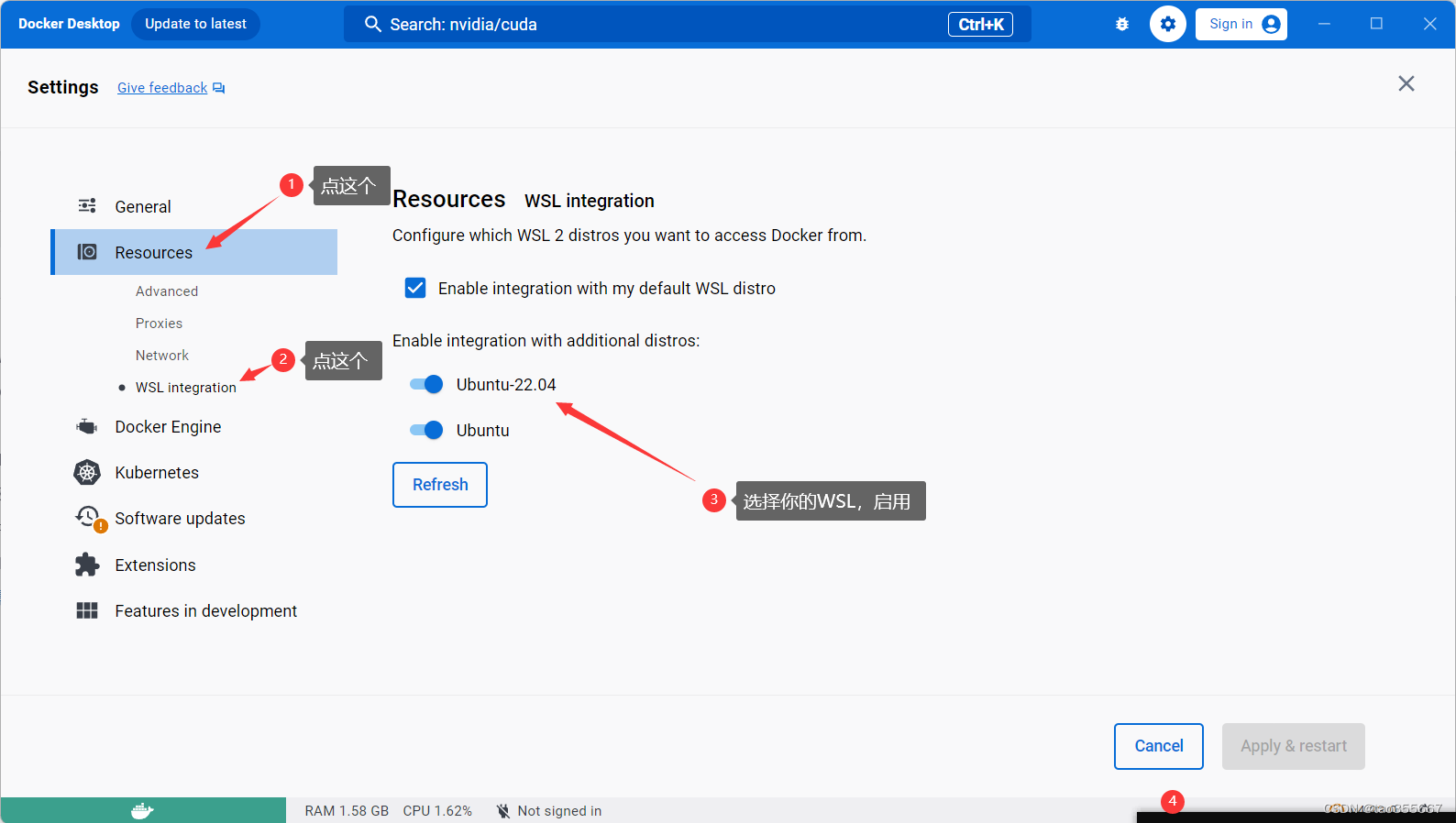The image size is (1456, 823).
Task: Select Resources in the sidebar
Action: 194,252
